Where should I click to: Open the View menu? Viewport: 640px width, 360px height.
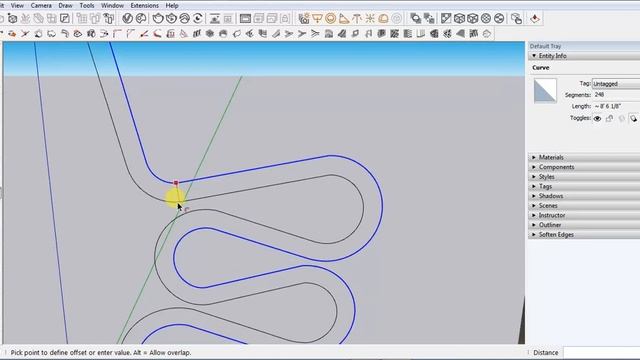[x=17, y=6]
